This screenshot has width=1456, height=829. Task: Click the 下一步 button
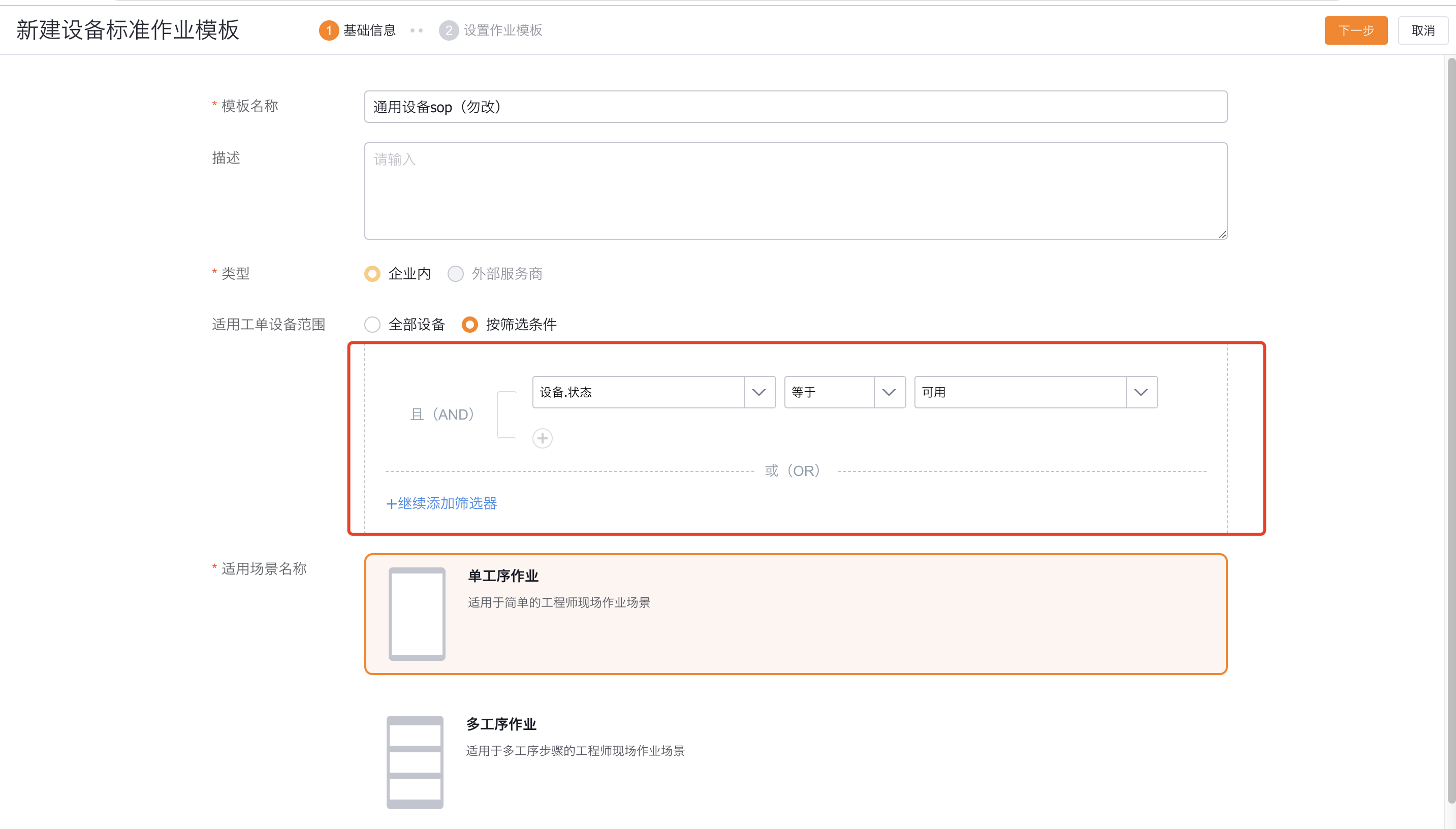pos(1356,30)
